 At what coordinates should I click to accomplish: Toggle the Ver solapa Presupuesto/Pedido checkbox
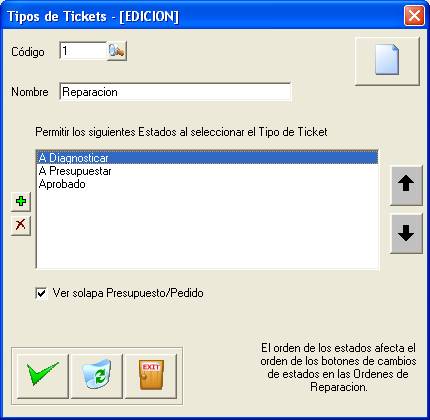coord(41,293)
